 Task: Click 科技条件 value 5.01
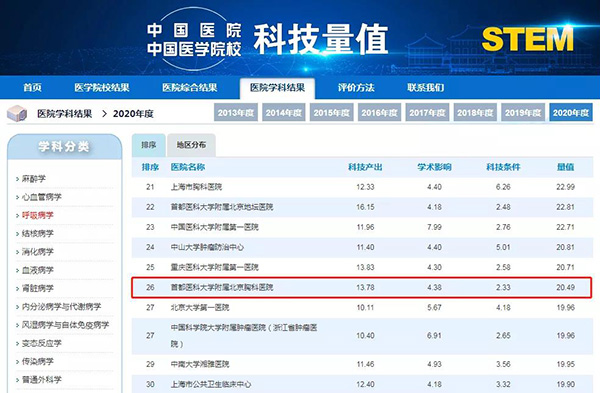[503, 247]
